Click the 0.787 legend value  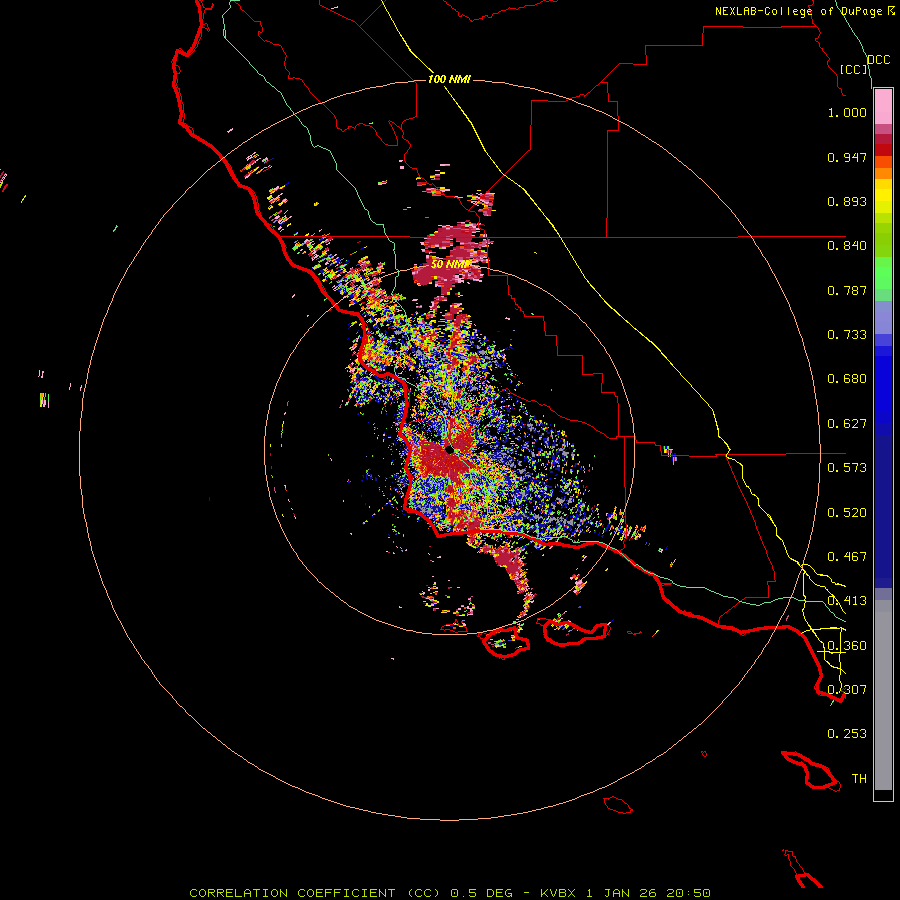click(x=847, y=290)
